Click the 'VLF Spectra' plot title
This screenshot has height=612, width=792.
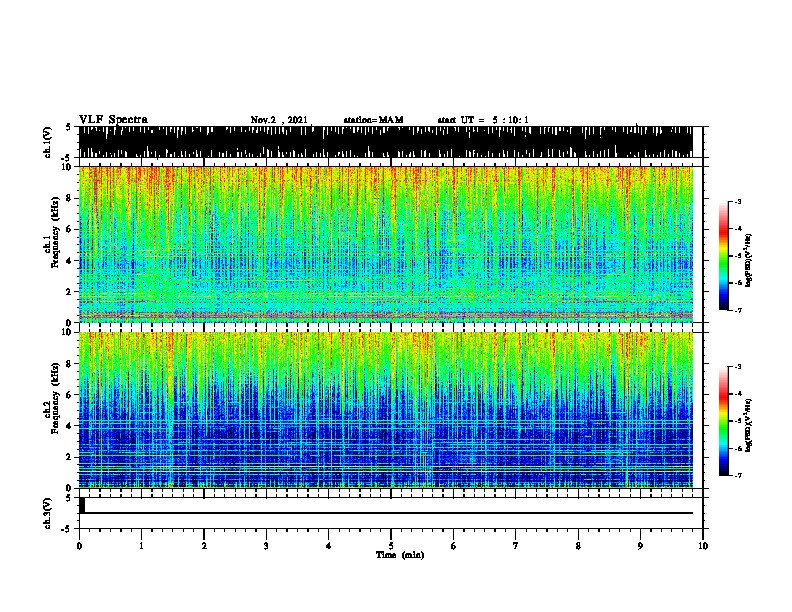113,120
